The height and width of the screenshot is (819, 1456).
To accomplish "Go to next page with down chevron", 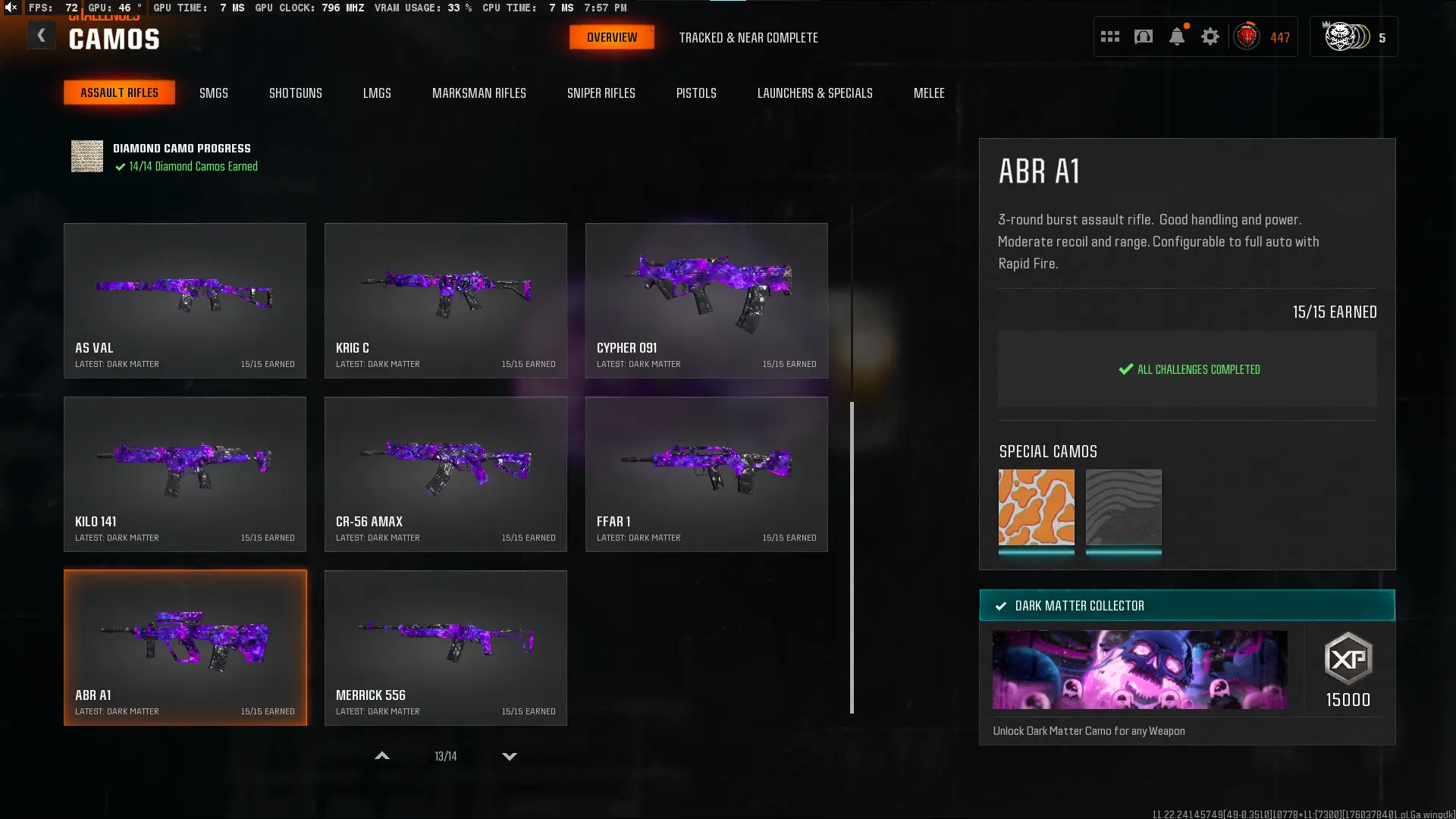I will tap(510, 756).
